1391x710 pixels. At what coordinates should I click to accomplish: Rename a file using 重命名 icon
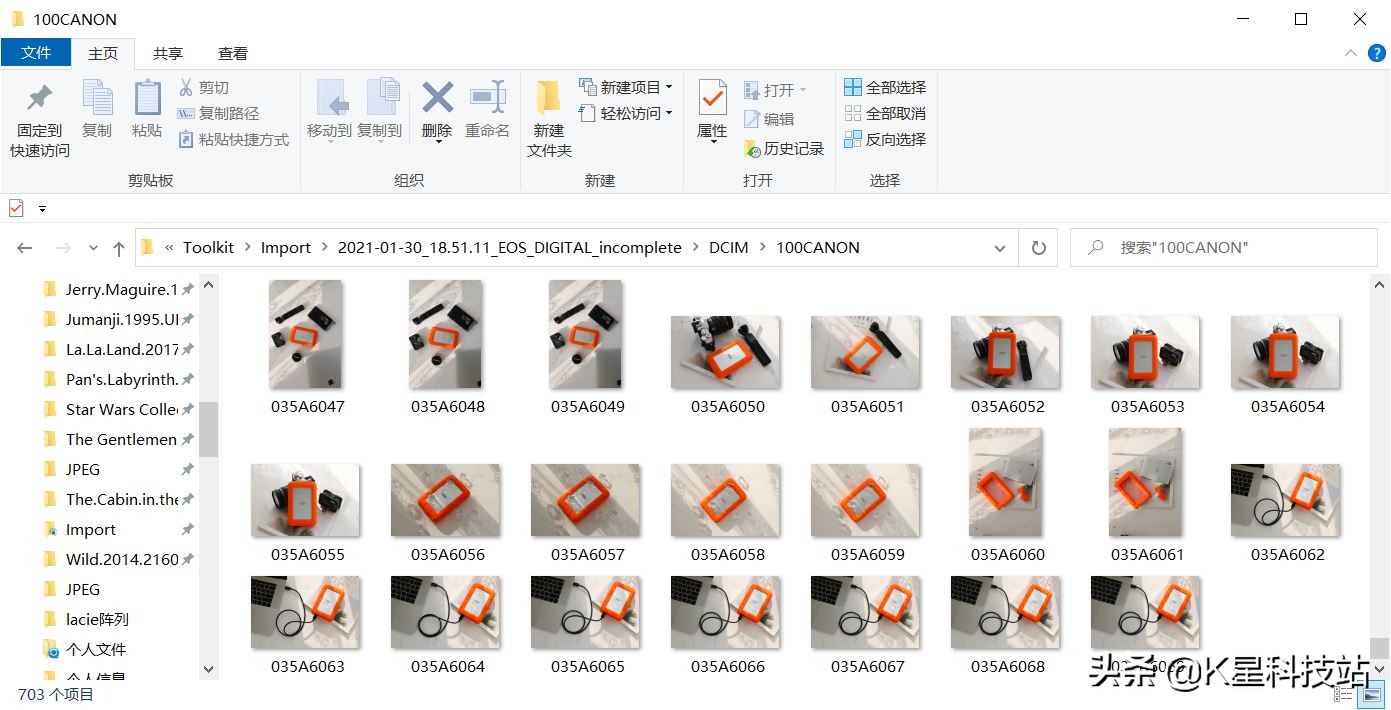[x=487, y=112]
